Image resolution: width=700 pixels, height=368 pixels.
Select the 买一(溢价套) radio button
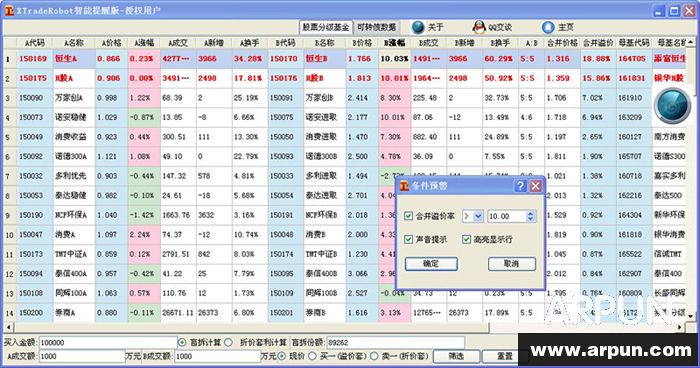click(x=312, y=356)
